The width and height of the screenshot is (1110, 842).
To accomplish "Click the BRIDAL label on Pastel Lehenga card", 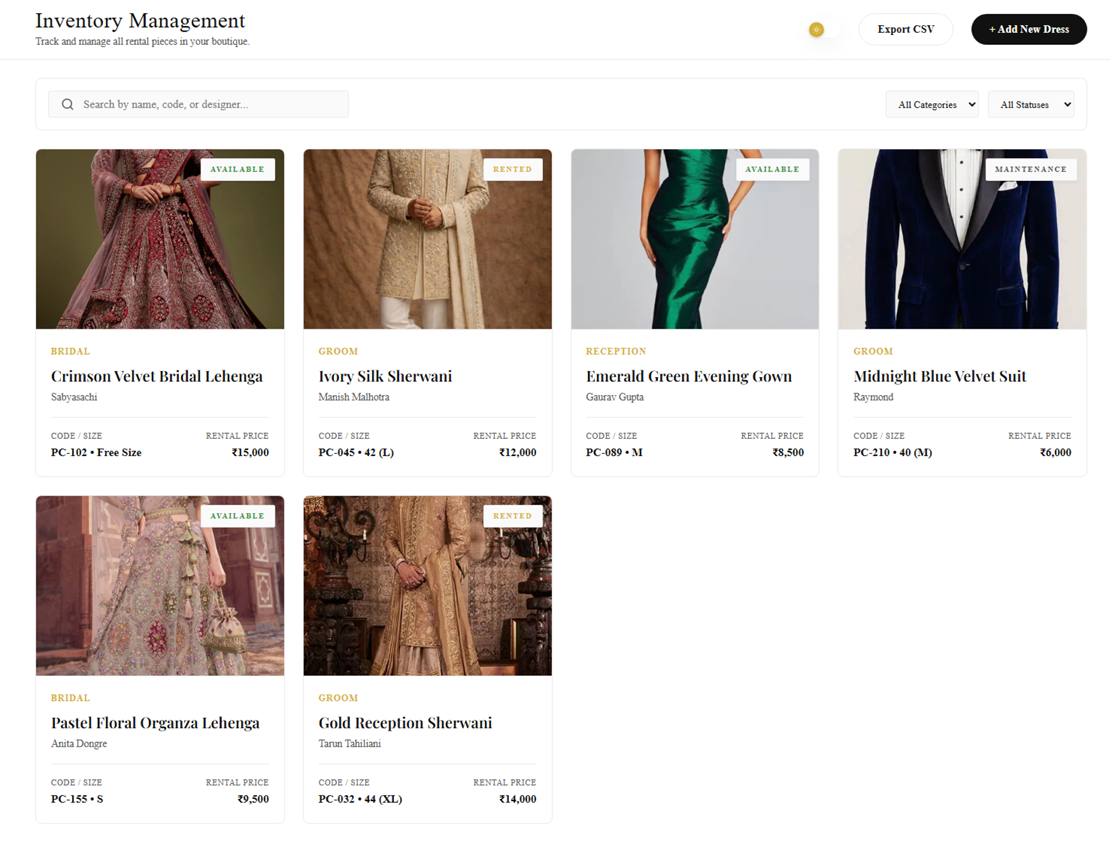I will tap(70, 698).
